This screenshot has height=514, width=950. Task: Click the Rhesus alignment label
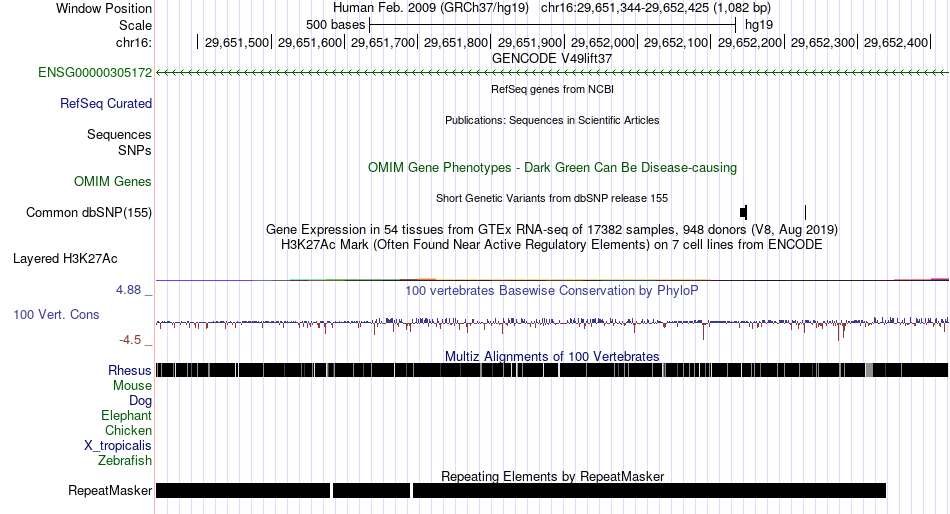(x=130, y=370)
